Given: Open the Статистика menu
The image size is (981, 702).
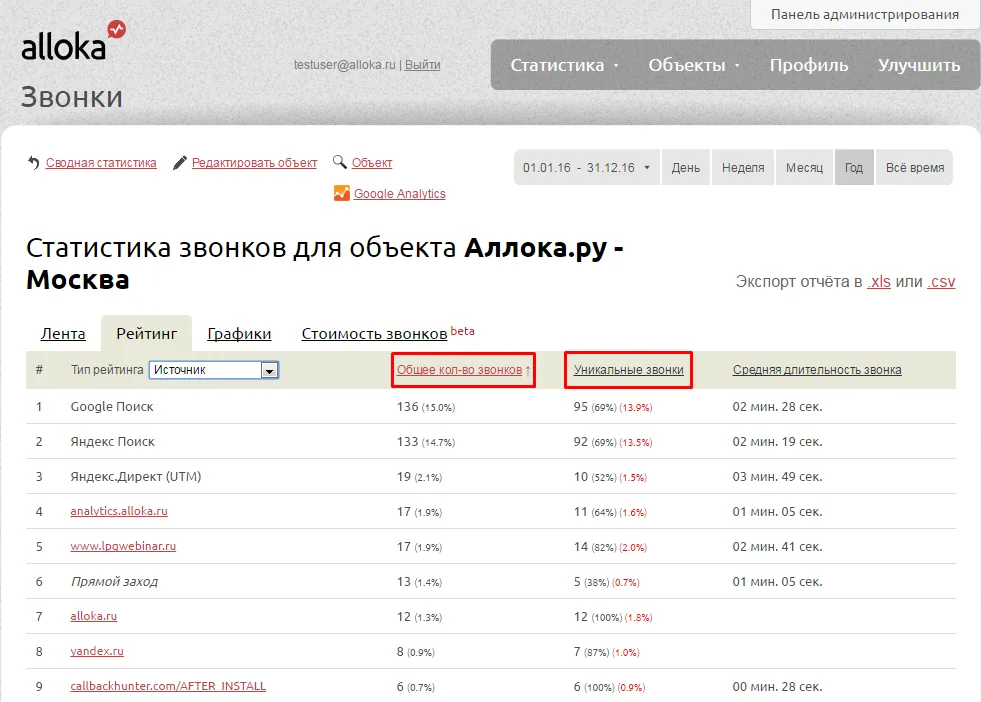Looking at the screenshot, I should (x=564, y=65).
